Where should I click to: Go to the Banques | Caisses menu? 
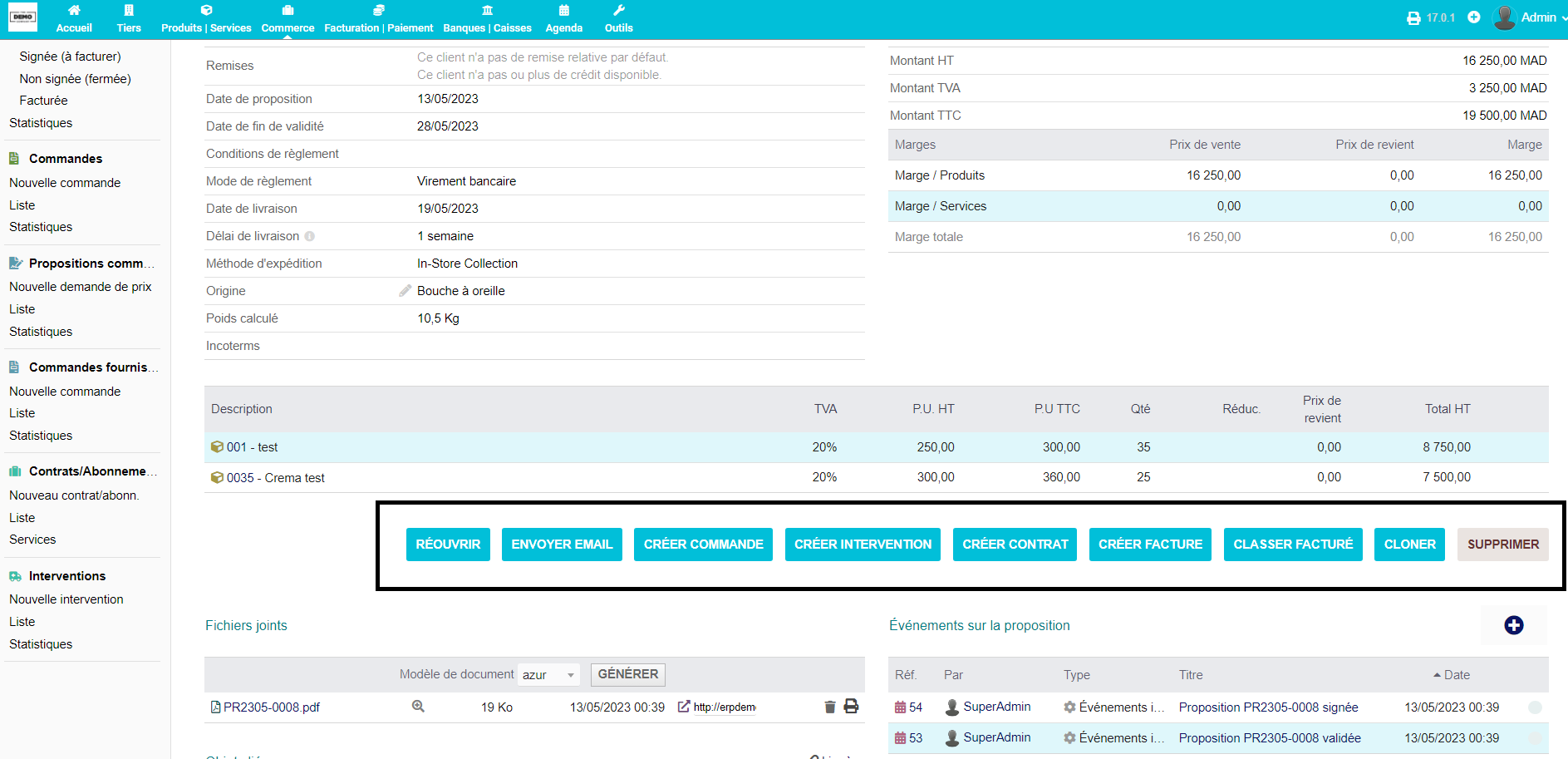pos(487,18)
